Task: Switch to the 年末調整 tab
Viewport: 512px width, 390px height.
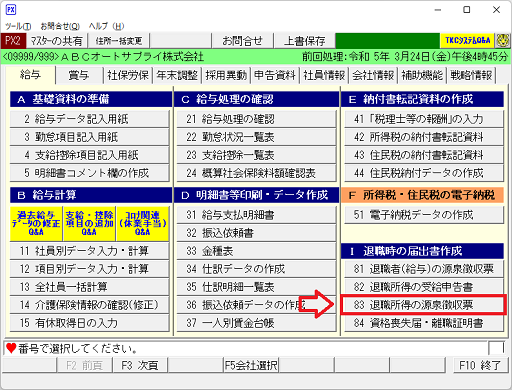Action: coord(177,75)
